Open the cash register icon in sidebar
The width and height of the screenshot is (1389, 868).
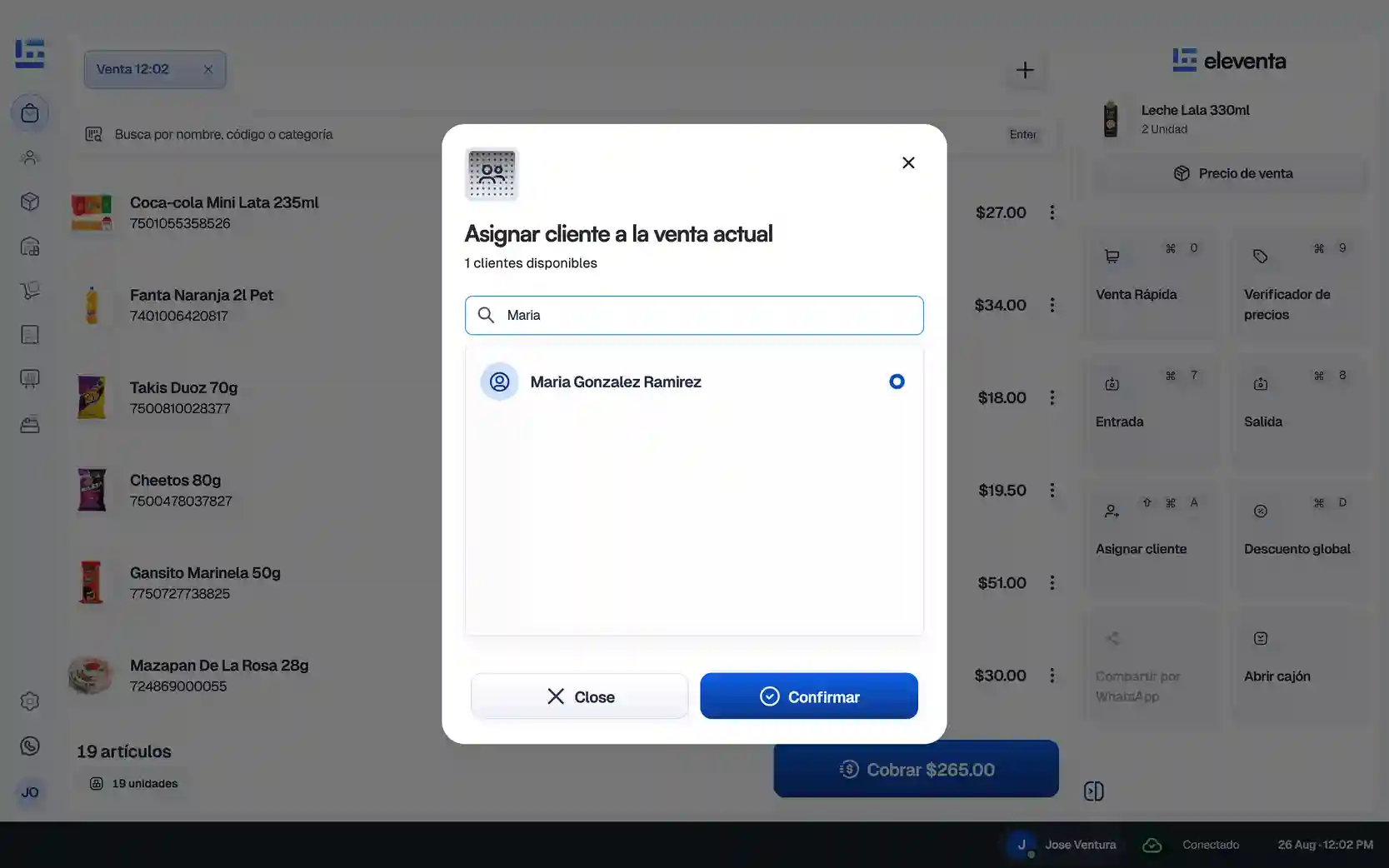coord(30,424)
